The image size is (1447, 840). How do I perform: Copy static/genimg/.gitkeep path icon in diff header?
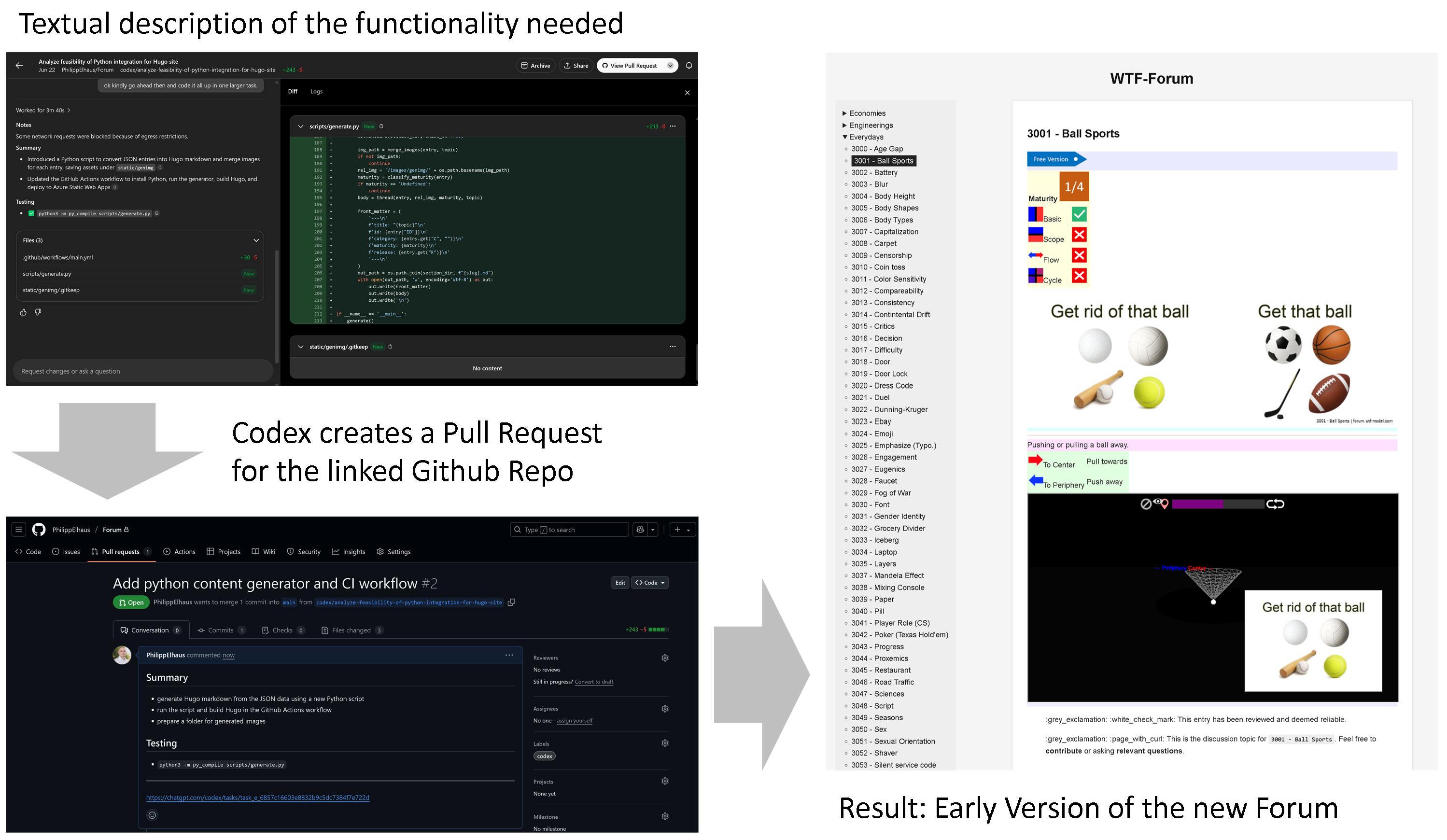391,347
